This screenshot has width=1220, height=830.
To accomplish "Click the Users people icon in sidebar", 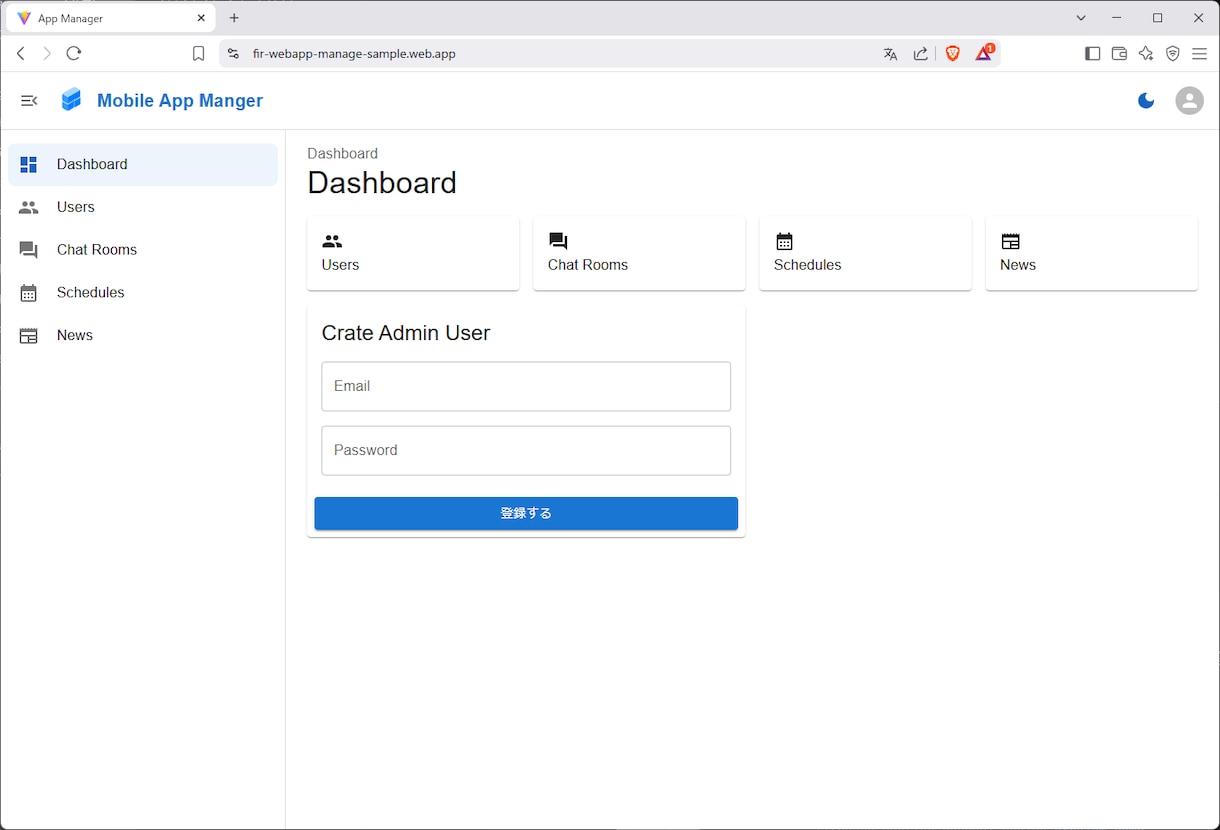I will (x=29, y=207).
